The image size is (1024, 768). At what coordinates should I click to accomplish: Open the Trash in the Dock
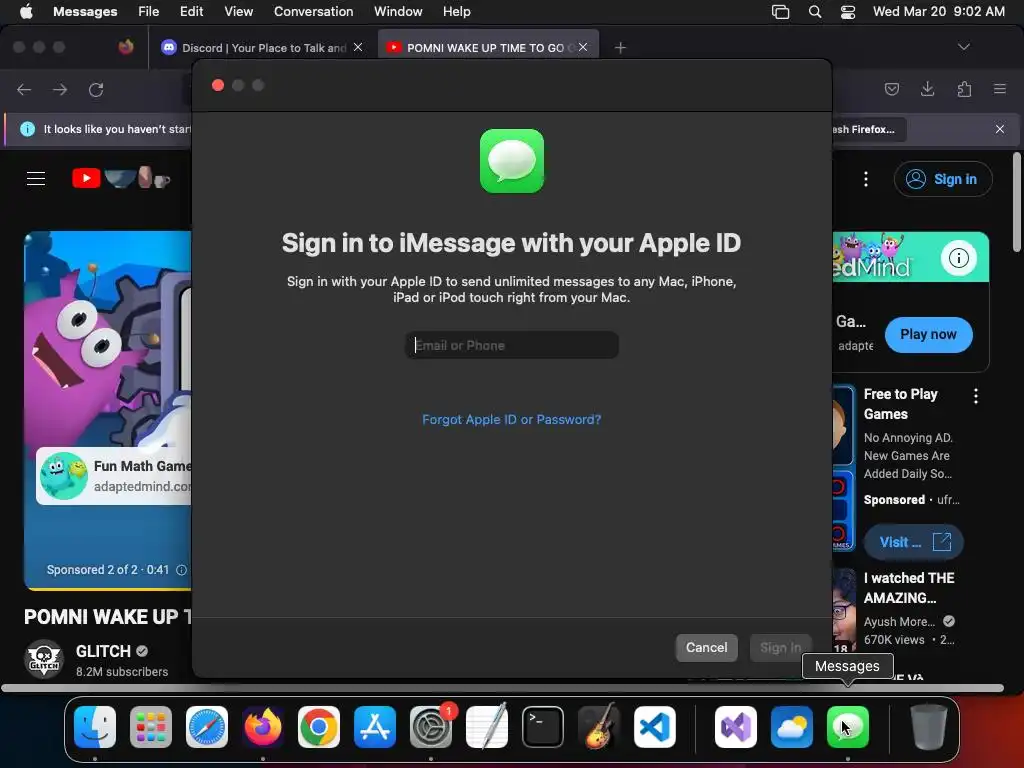pyautogui.click(x=929, y=726)
